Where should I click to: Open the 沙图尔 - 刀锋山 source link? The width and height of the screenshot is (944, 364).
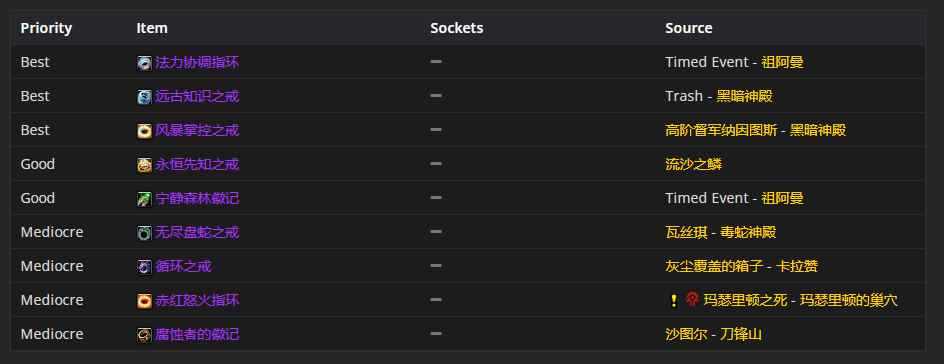[713, 334]
